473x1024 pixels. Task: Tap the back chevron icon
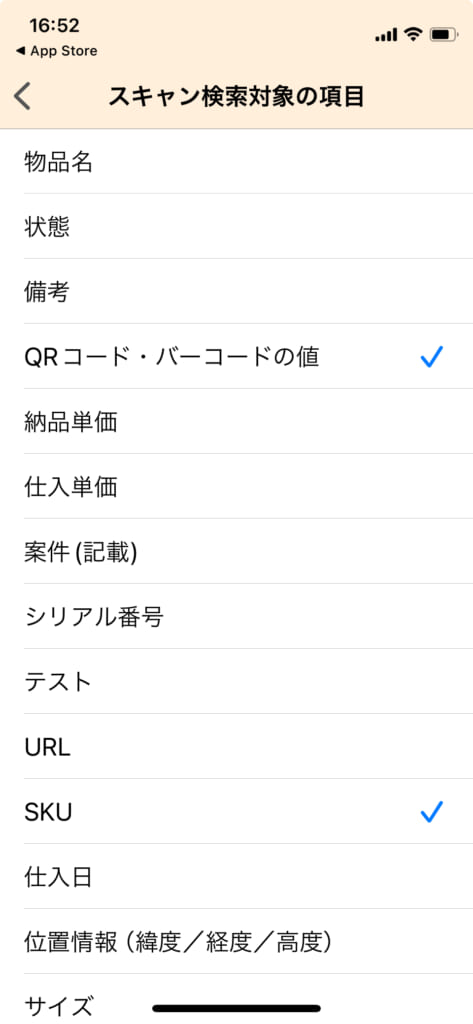click(22, 97)
